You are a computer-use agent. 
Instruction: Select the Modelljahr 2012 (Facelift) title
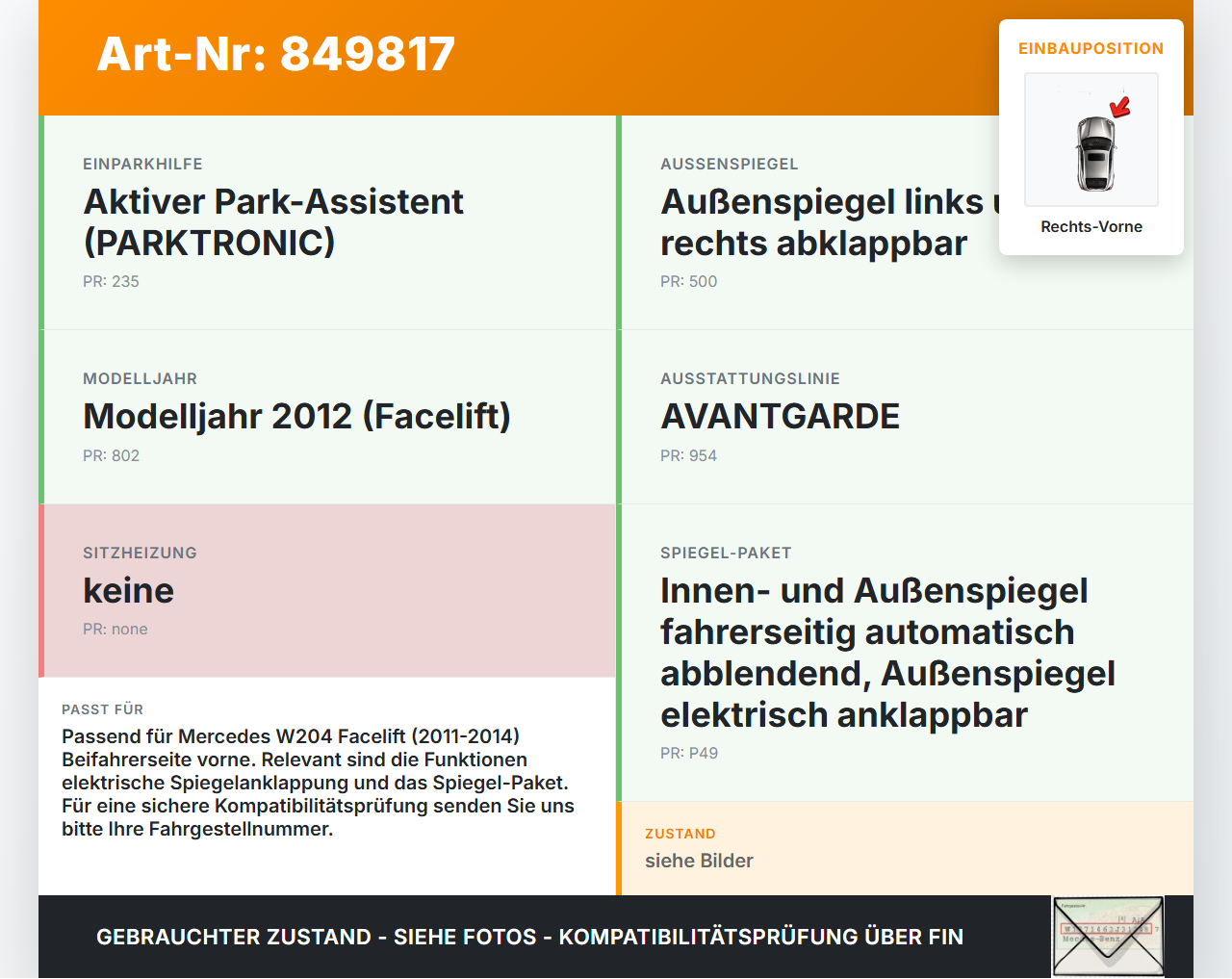(x=297, y=417)
